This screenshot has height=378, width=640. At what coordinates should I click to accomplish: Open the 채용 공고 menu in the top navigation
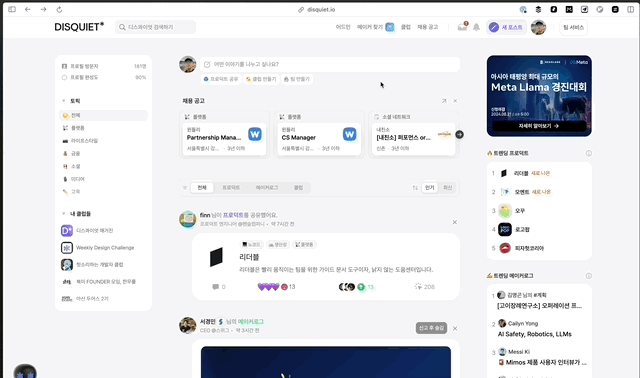coord(427,27)
